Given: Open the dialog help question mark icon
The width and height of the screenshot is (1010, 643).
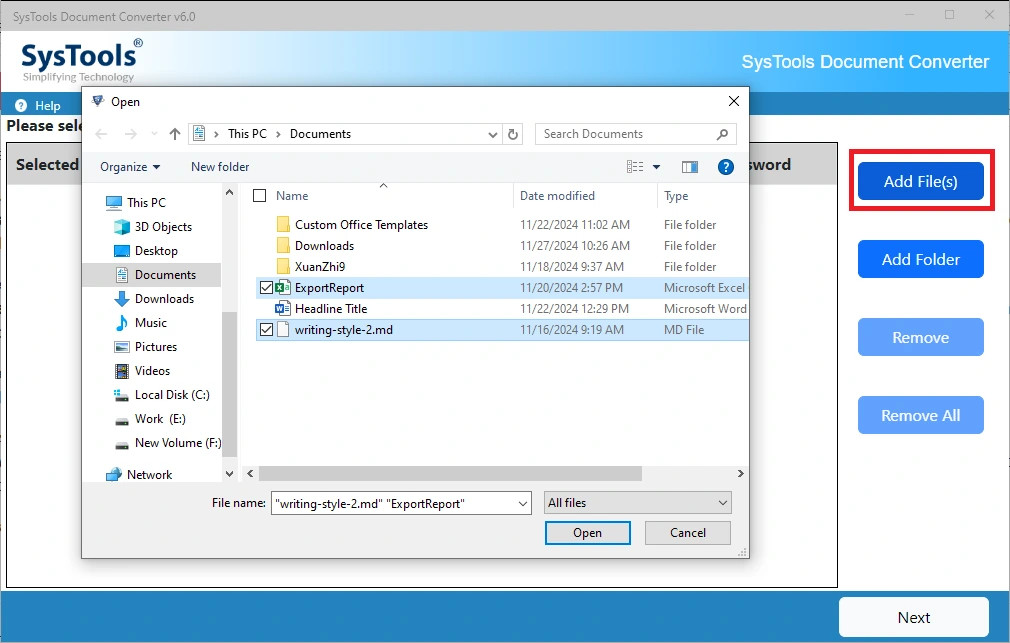Looking at the screenshot, I should pos(725,167).
